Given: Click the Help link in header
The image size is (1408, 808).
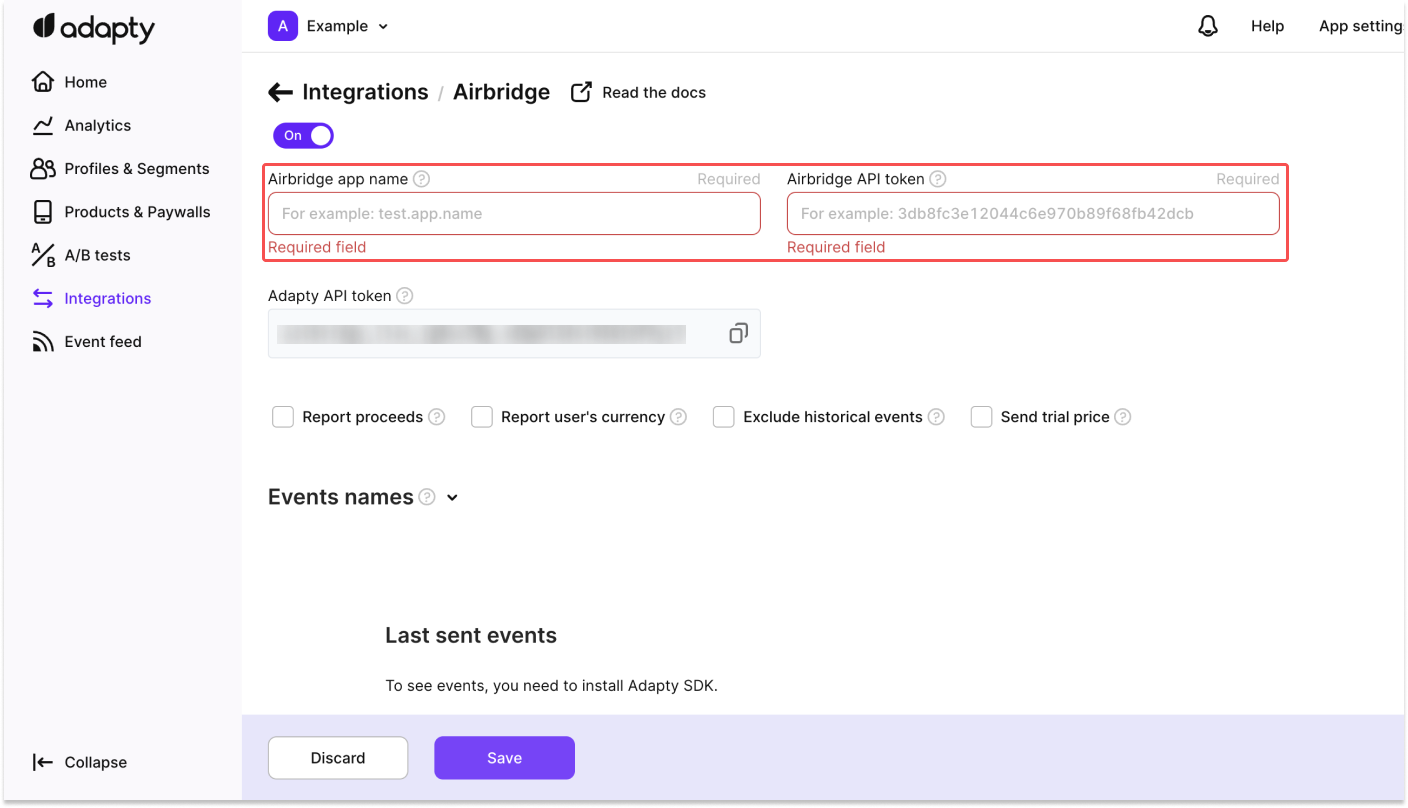Looking at the screenshot, I should pos(1267,26).
